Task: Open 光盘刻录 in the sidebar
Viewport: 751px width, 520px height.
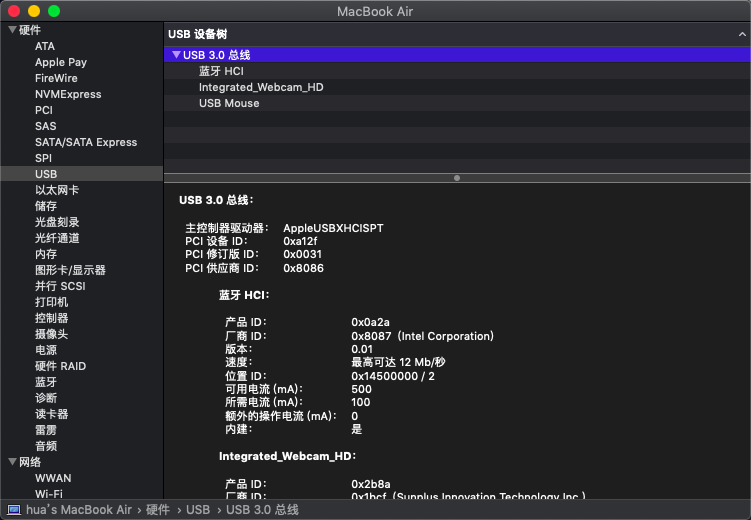Action: tap(57, 222)
